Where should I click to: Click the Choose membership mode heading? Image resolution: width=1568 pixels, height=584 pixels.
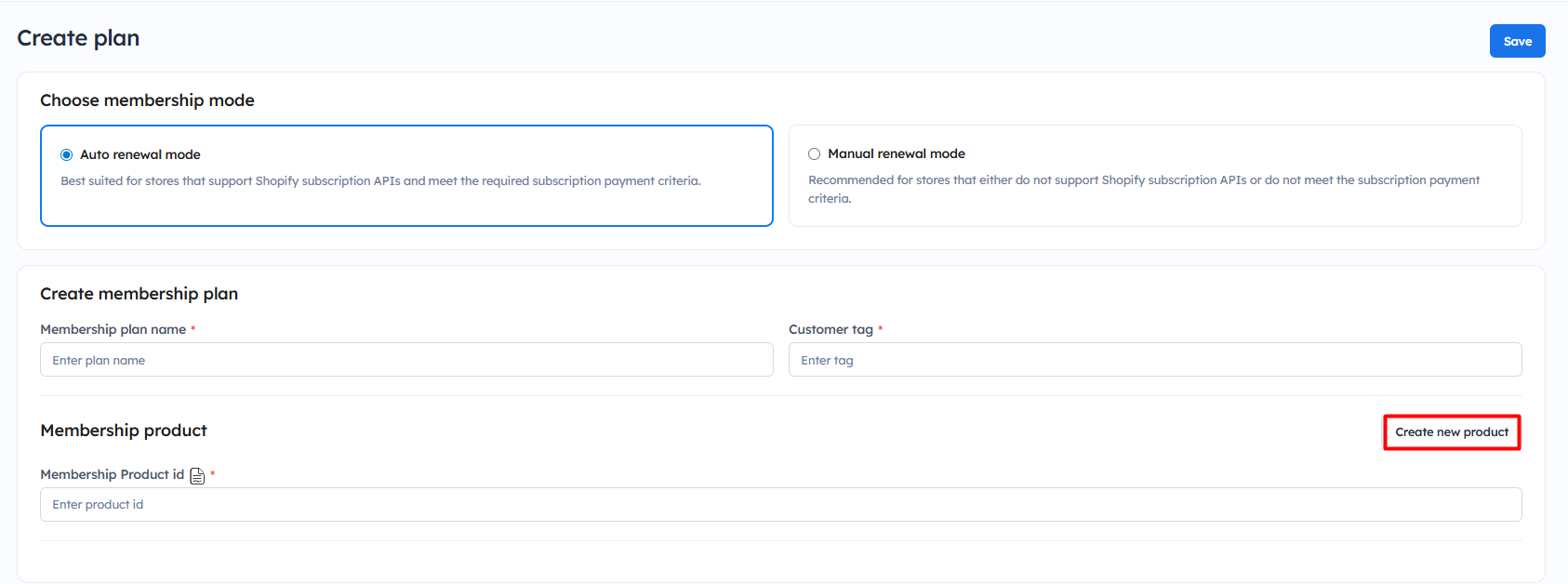tap(147, 100)
